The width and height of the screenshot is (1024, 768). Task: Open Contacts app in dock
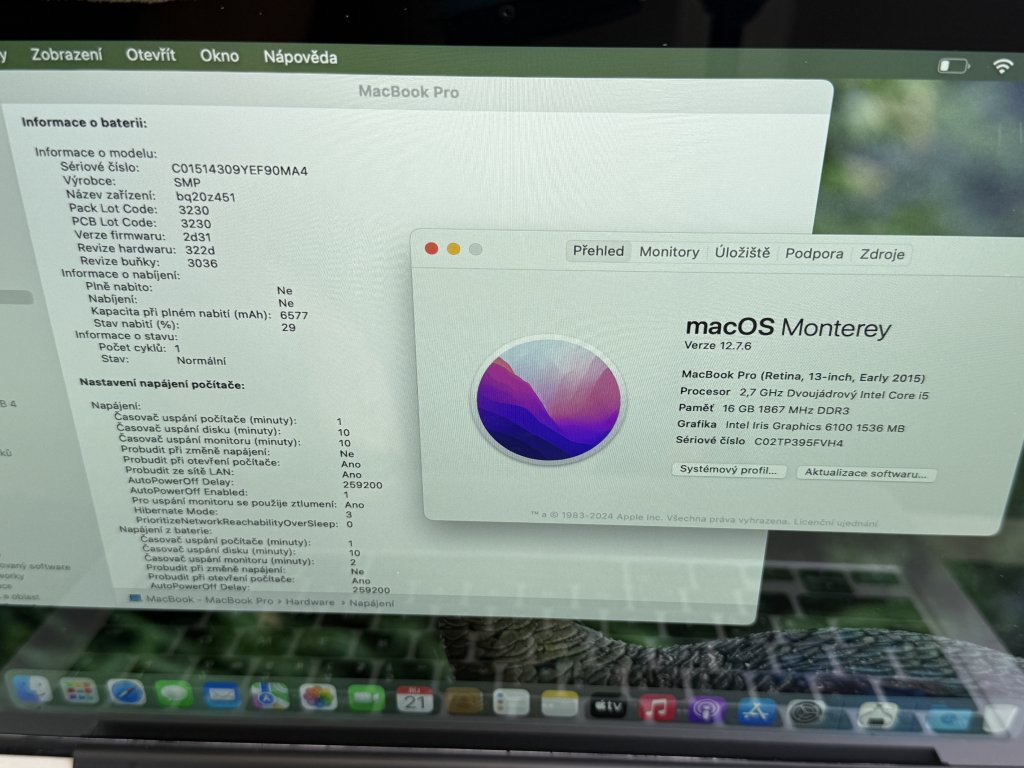pos(463,702)
